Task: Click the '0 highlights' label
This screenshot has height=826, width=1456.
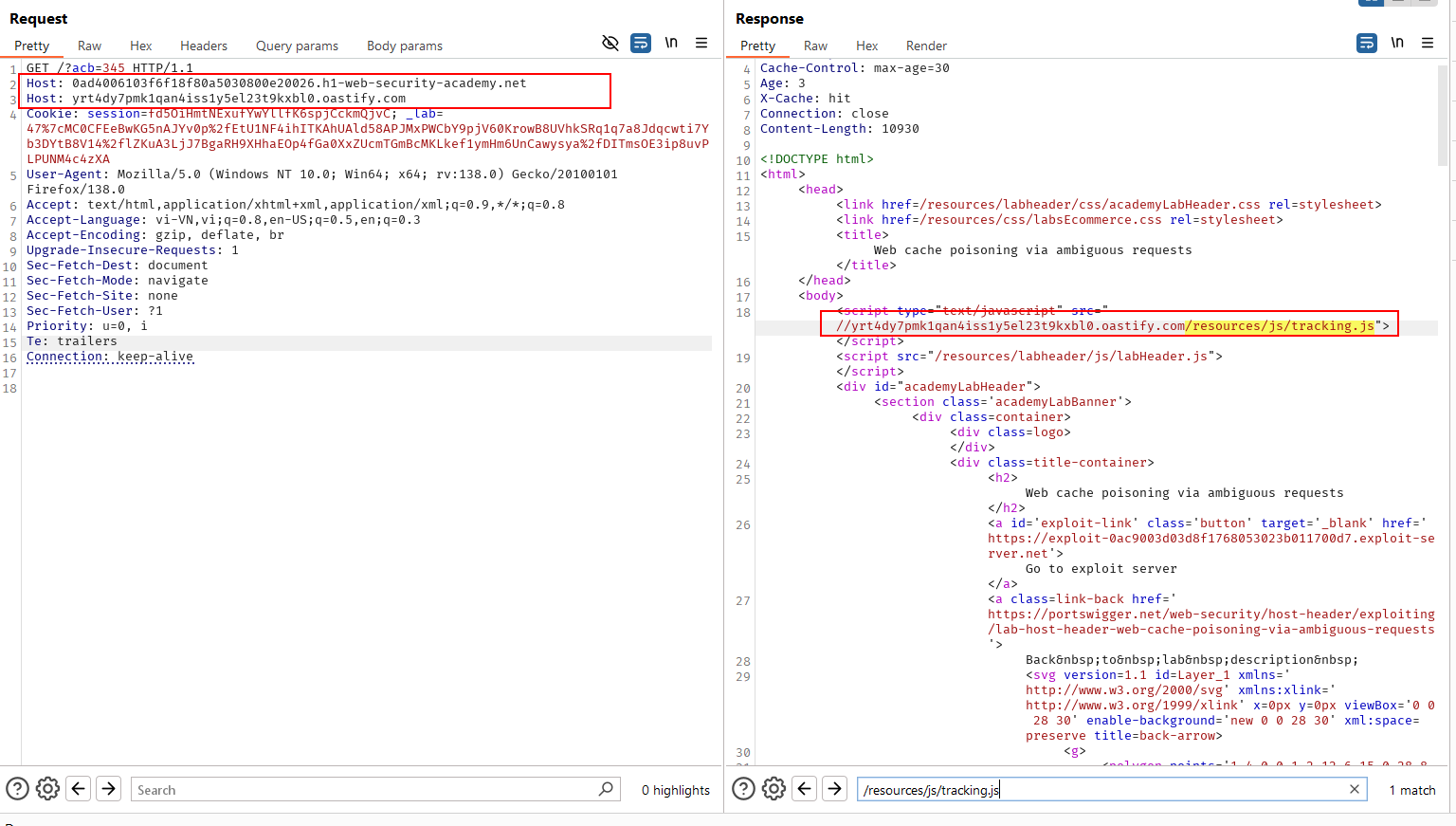Action: pyautogui.click(x=676, y=790)
